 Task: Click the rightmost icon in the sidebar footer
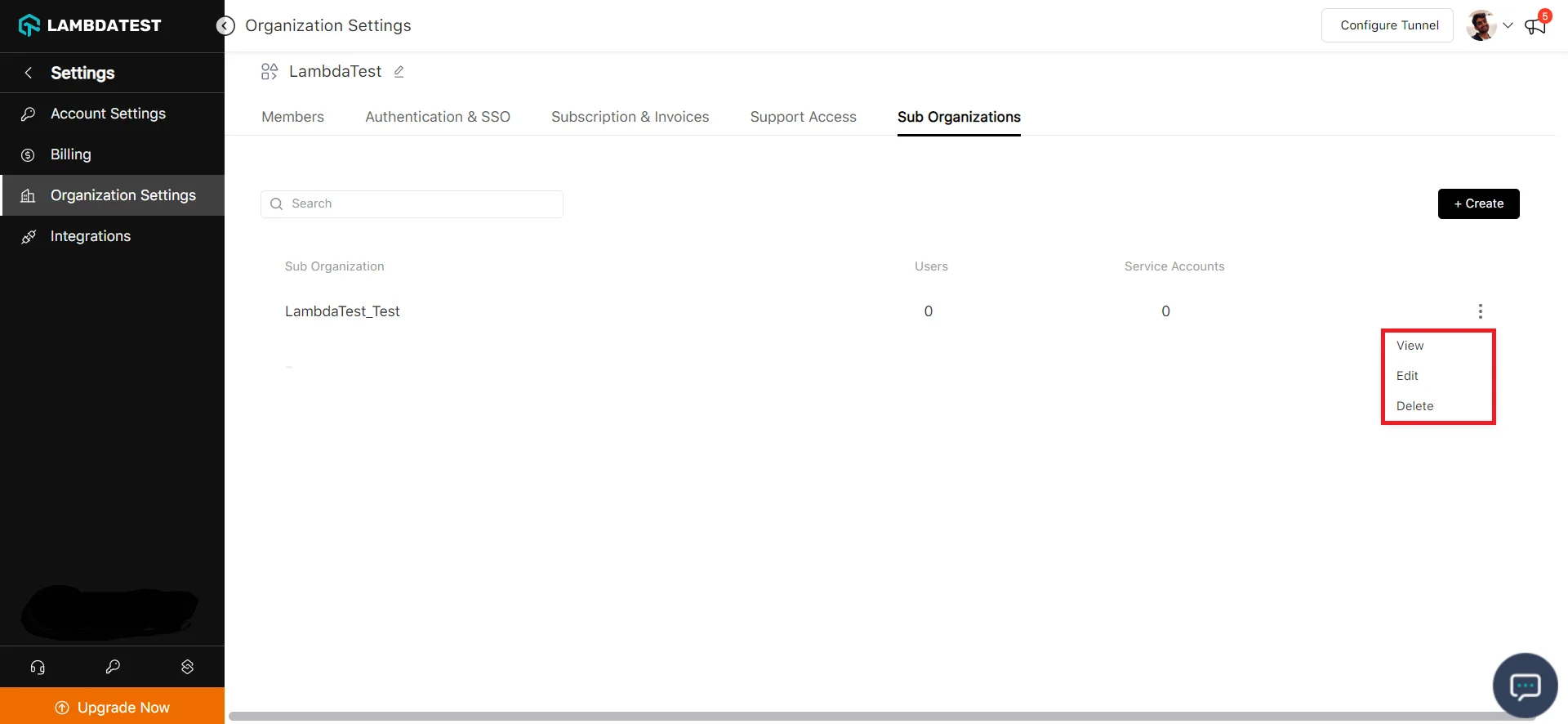click(x=187, y=667)
